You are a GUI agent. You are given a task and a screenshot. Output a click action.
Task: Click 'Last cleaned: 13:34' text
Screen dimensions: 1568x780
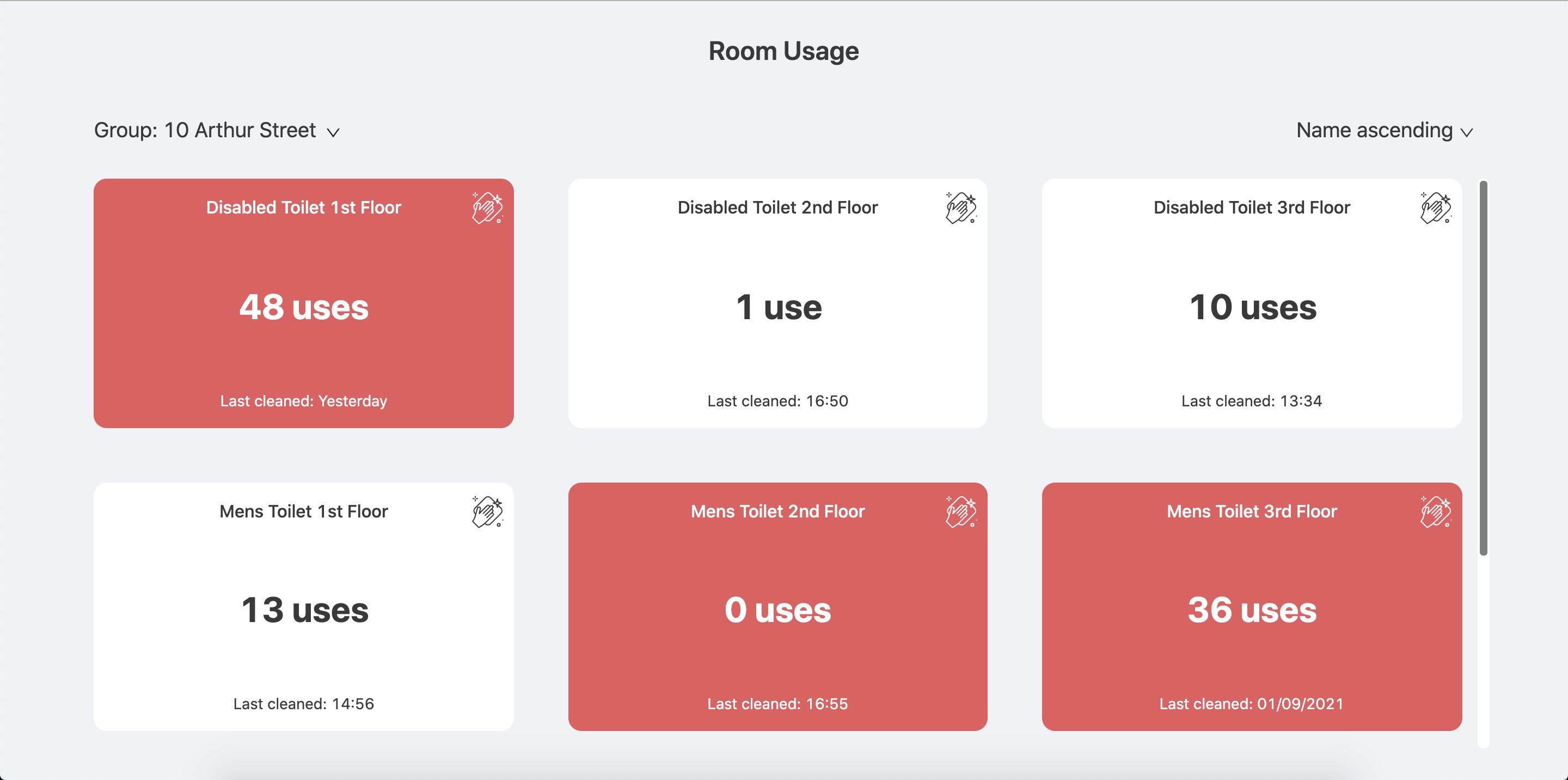[1252, 401]
